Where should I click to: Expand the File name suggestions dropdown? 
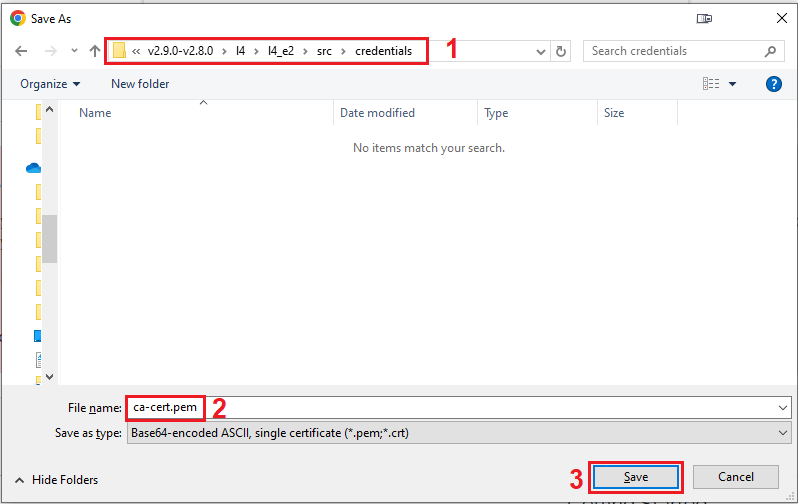pyautogui.click(x=782, y=407)
